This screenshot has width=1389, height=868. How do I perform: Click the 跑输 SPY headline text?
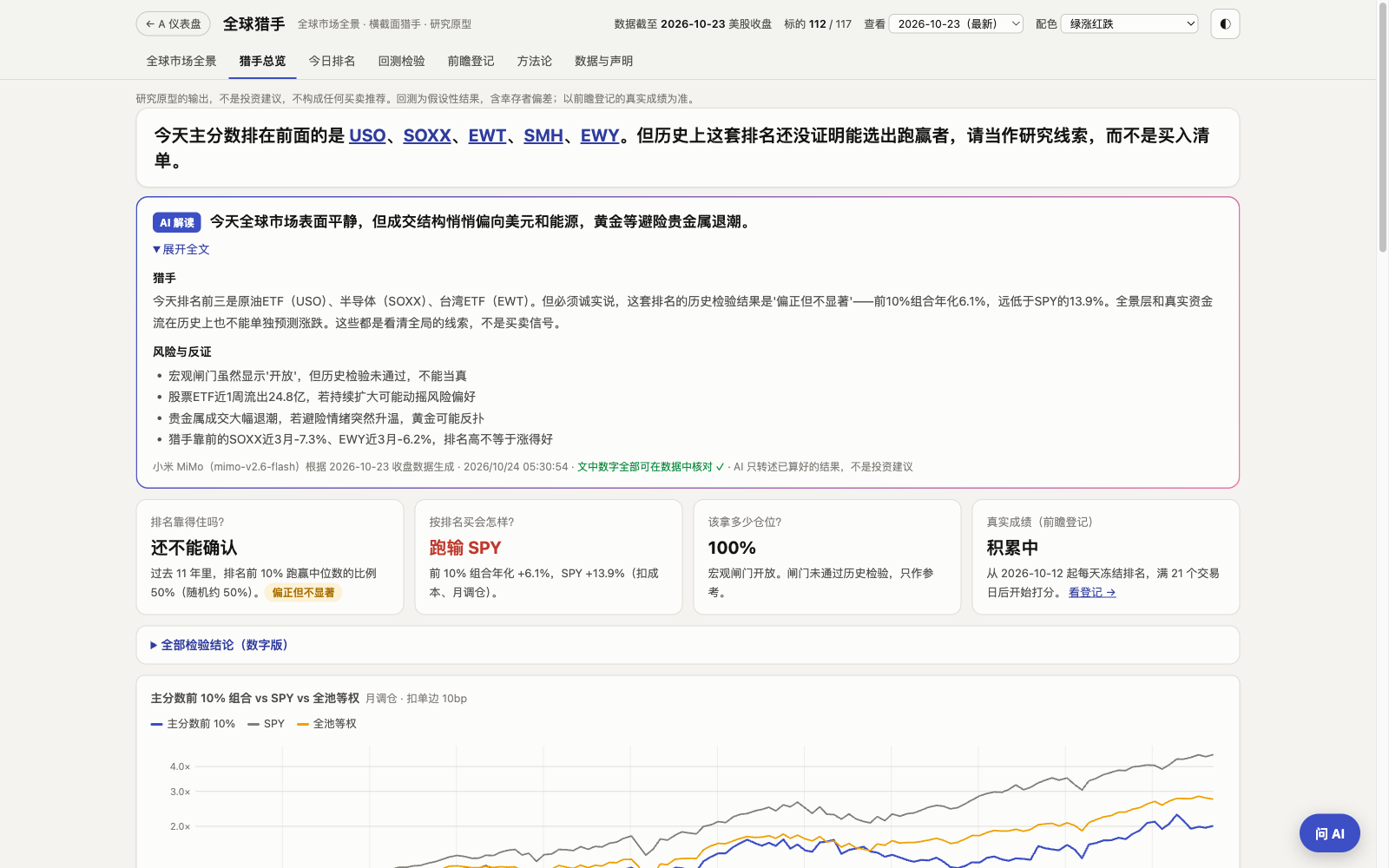click(465, 548)
